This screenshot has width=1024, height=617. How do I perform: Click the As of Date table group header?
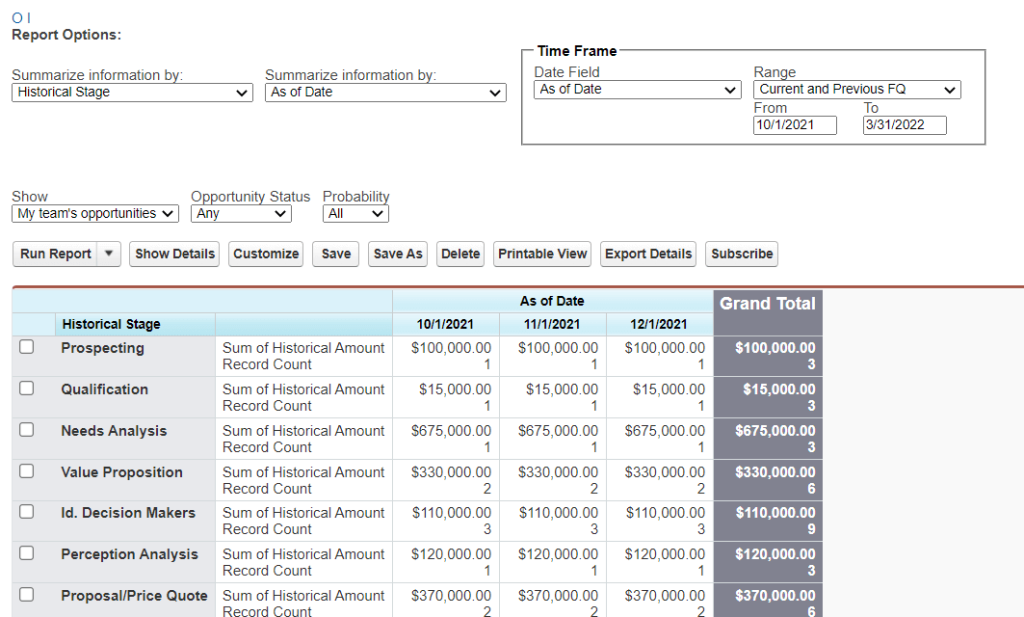tap(552, 301)
